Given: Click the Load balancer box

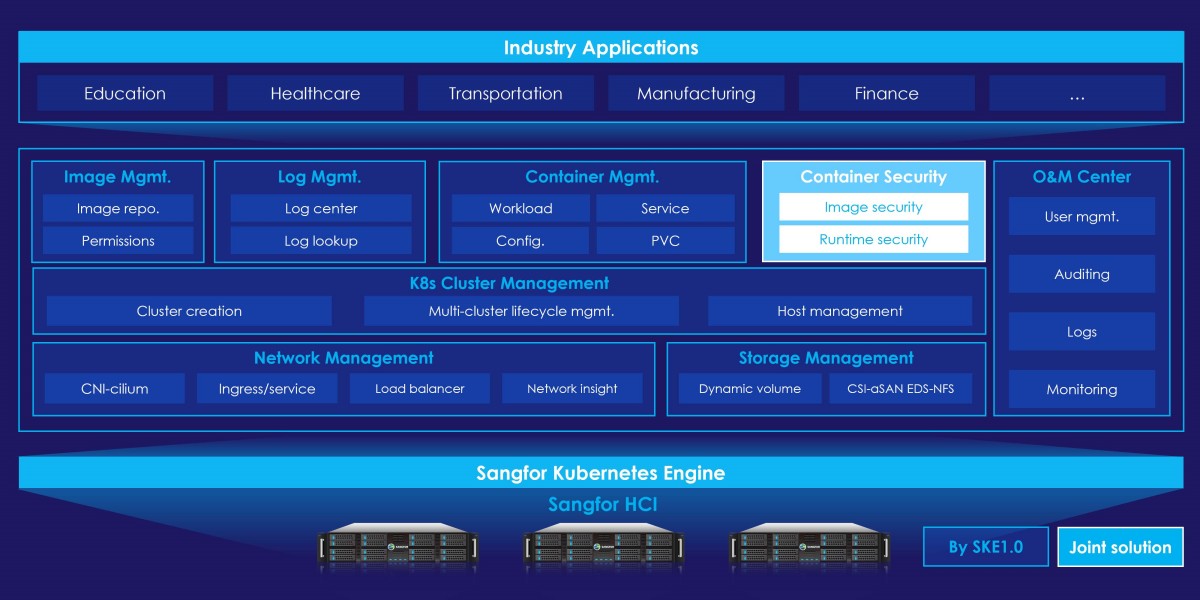Looking at the screenshot, I should pyautogui.click(x=420, y=388).
